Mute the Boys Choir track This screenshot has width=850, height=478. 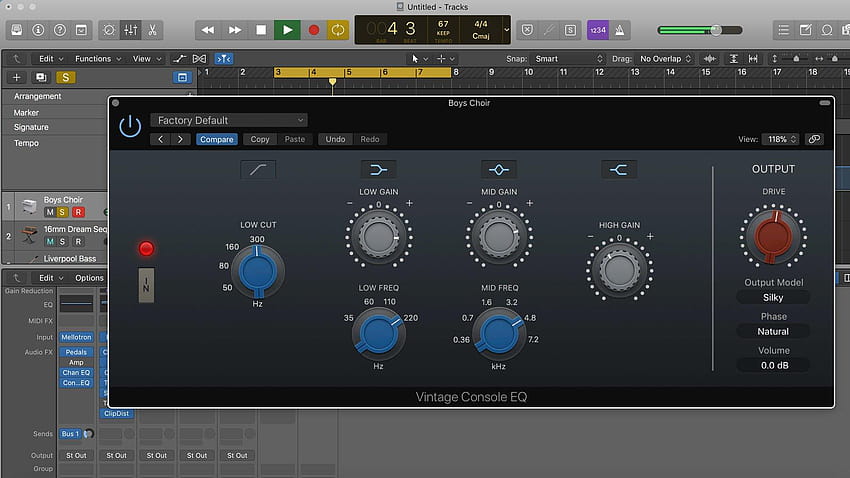pyautogui.click(x=50, y=212)
